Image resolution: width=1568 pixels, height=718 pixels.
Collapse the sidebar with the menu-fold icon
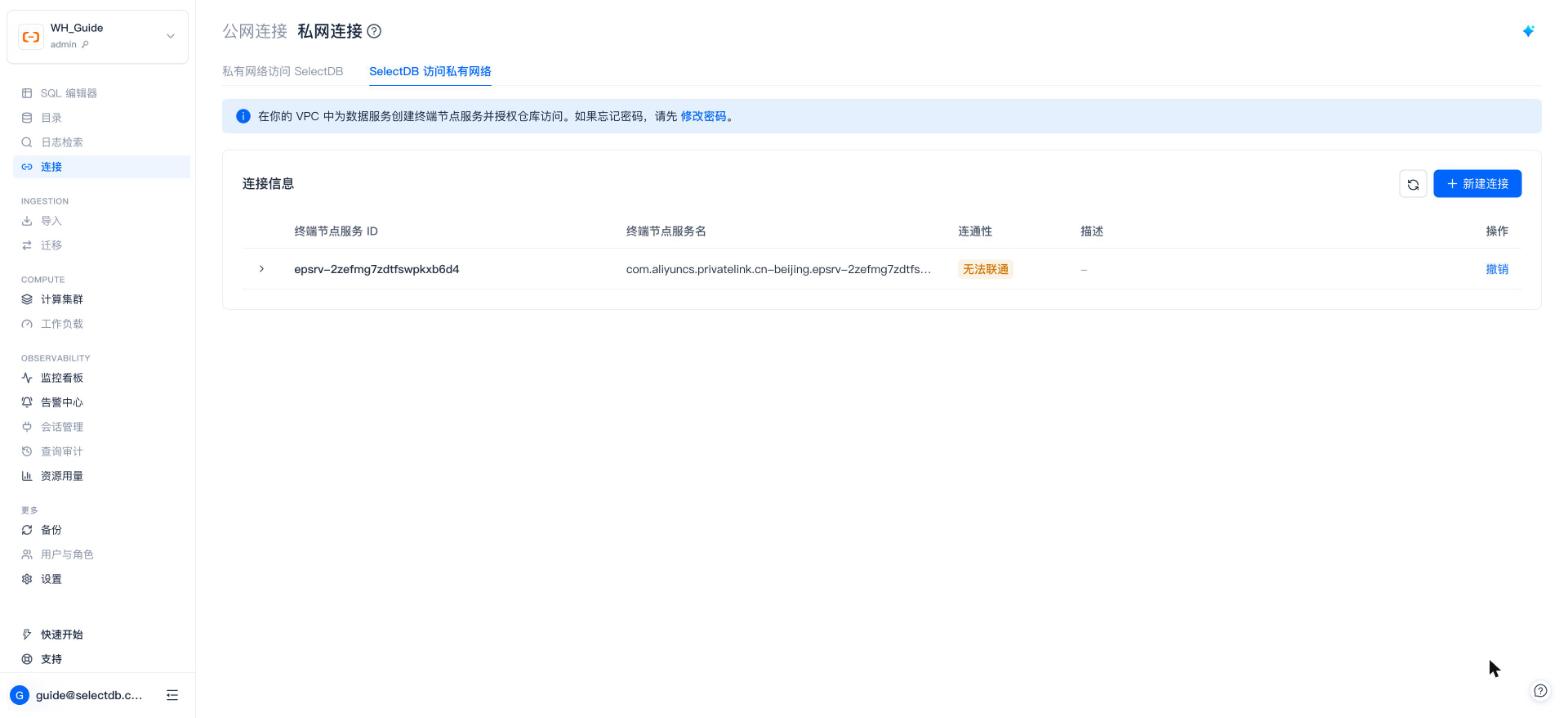pyautogui.click(x=172, y=695)
